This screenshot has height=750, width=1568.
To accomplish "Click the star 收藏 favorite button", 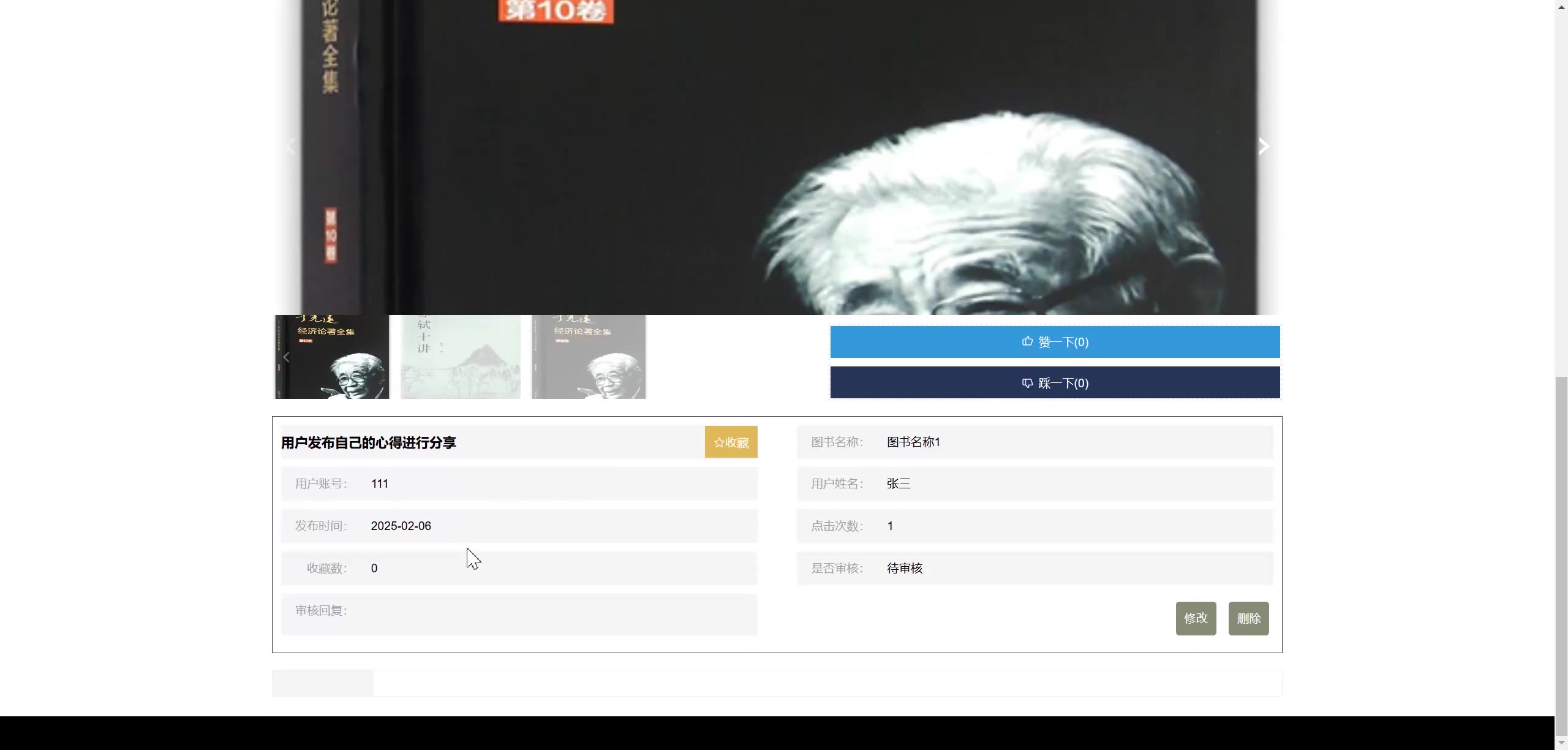I will 731,442.
